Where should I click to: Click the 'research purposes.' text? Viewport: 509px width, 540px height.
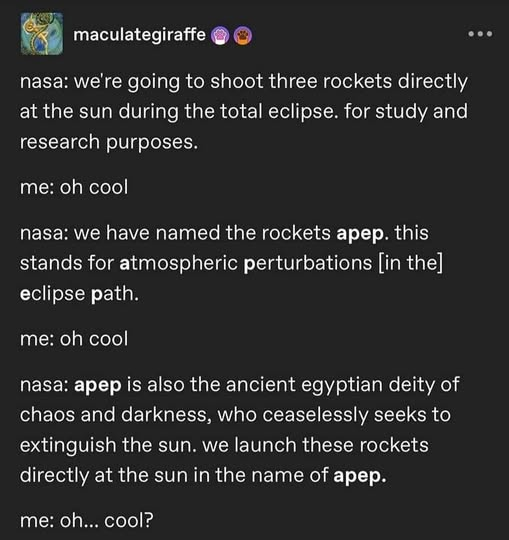point(109,143)
